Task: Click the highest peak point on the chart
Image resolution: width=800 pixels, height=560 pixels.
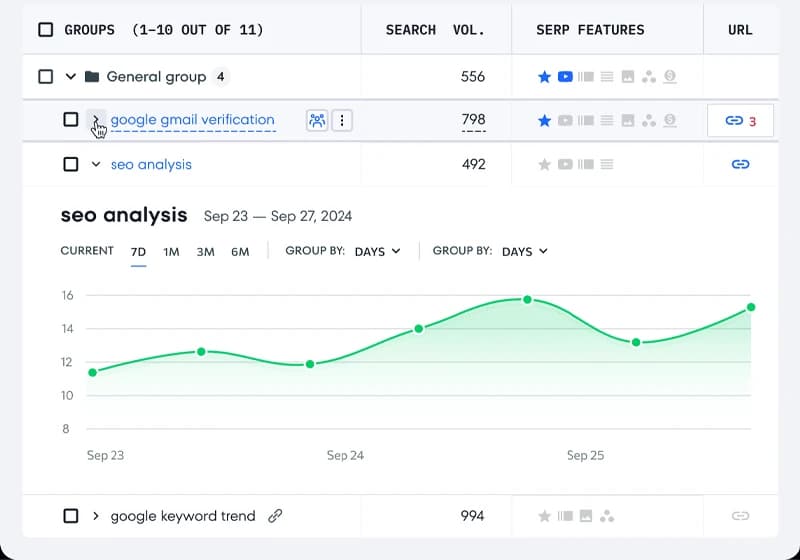Action: pyautogui.click(x=528, y=299)
